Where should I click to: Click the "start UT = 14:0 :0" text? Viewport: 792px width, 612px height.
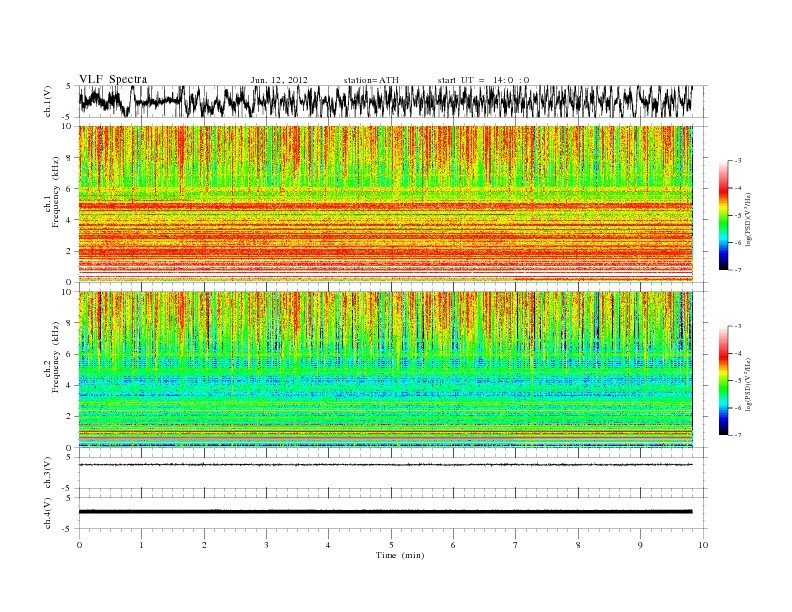(x=483, y=80)
